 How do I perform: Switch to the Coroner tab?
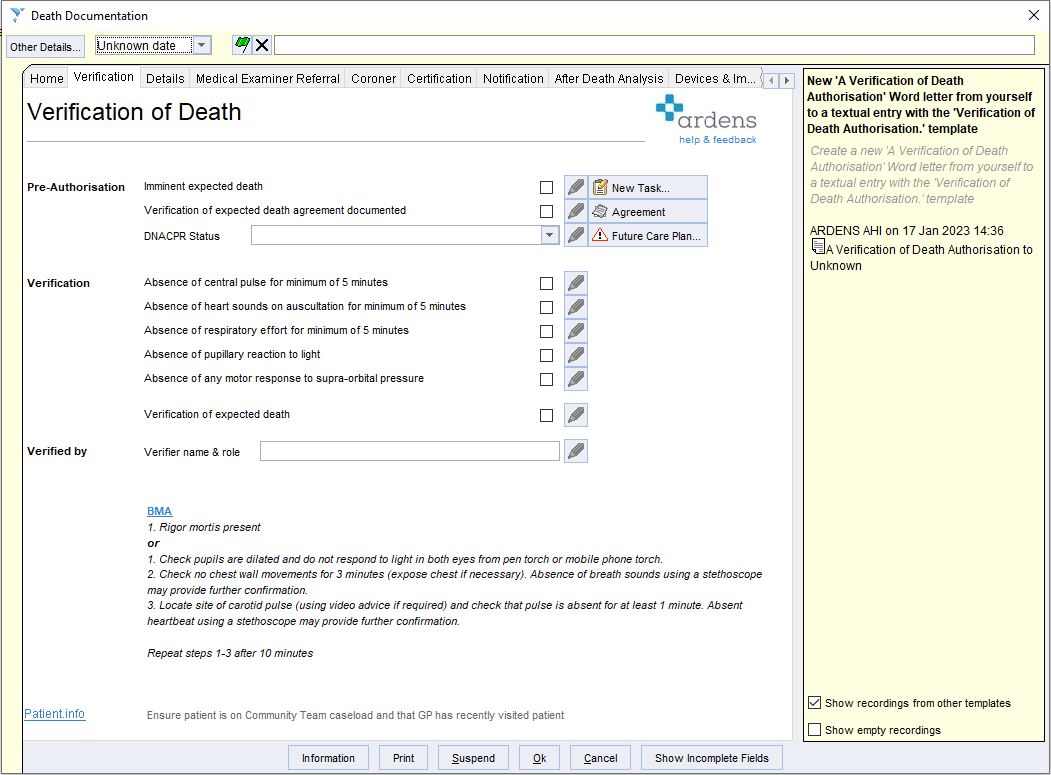tap(373, 78)
